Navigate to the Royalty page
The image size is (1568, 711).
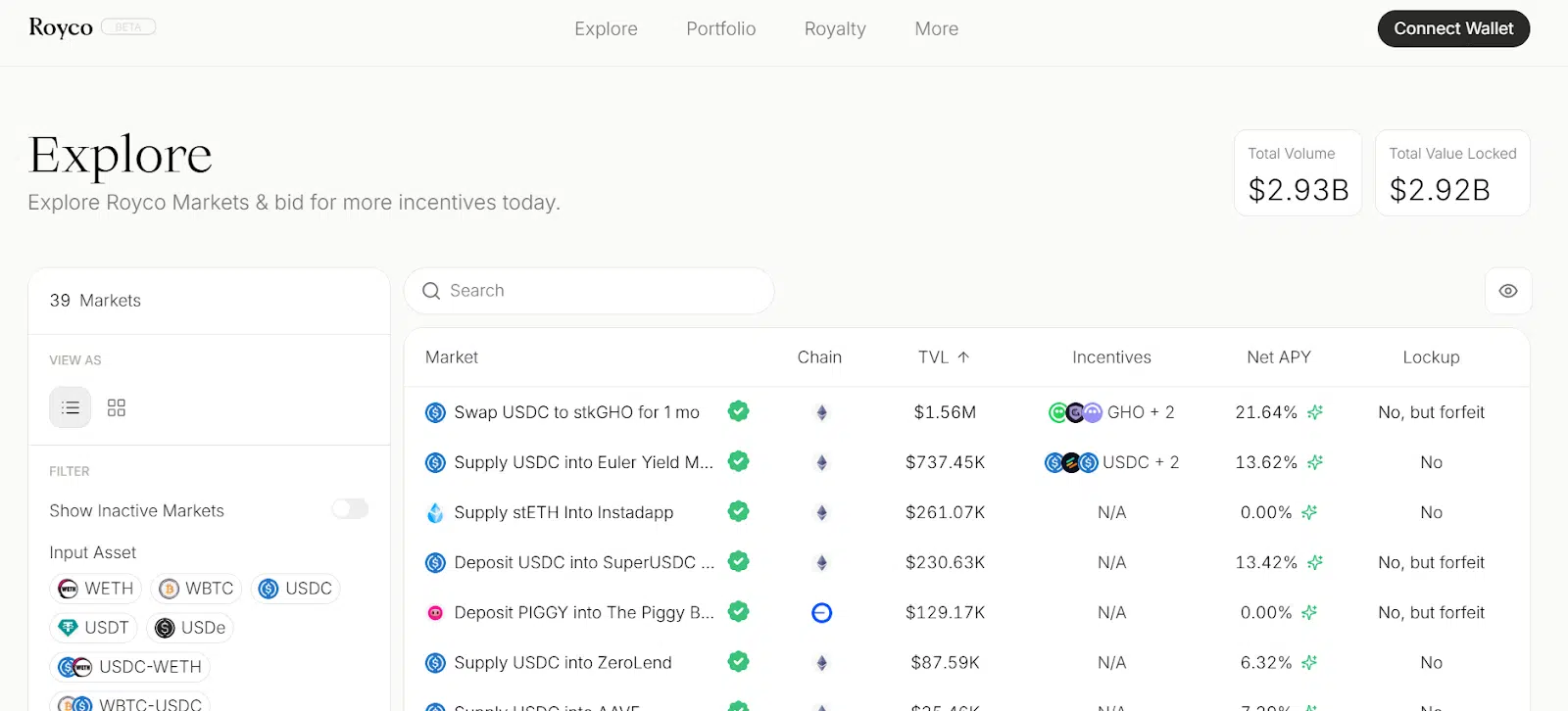pos(835,29)
